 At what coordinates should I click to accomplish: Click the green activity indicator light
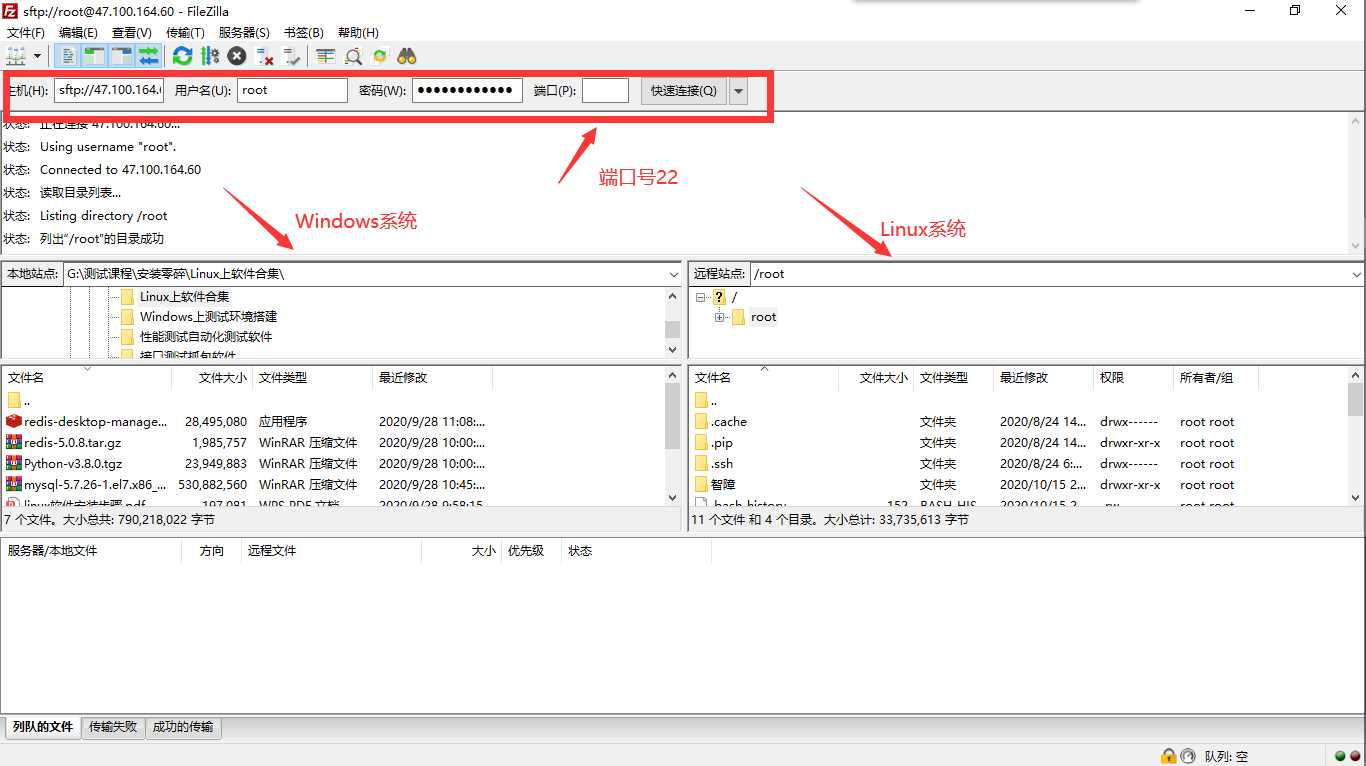1340,756
